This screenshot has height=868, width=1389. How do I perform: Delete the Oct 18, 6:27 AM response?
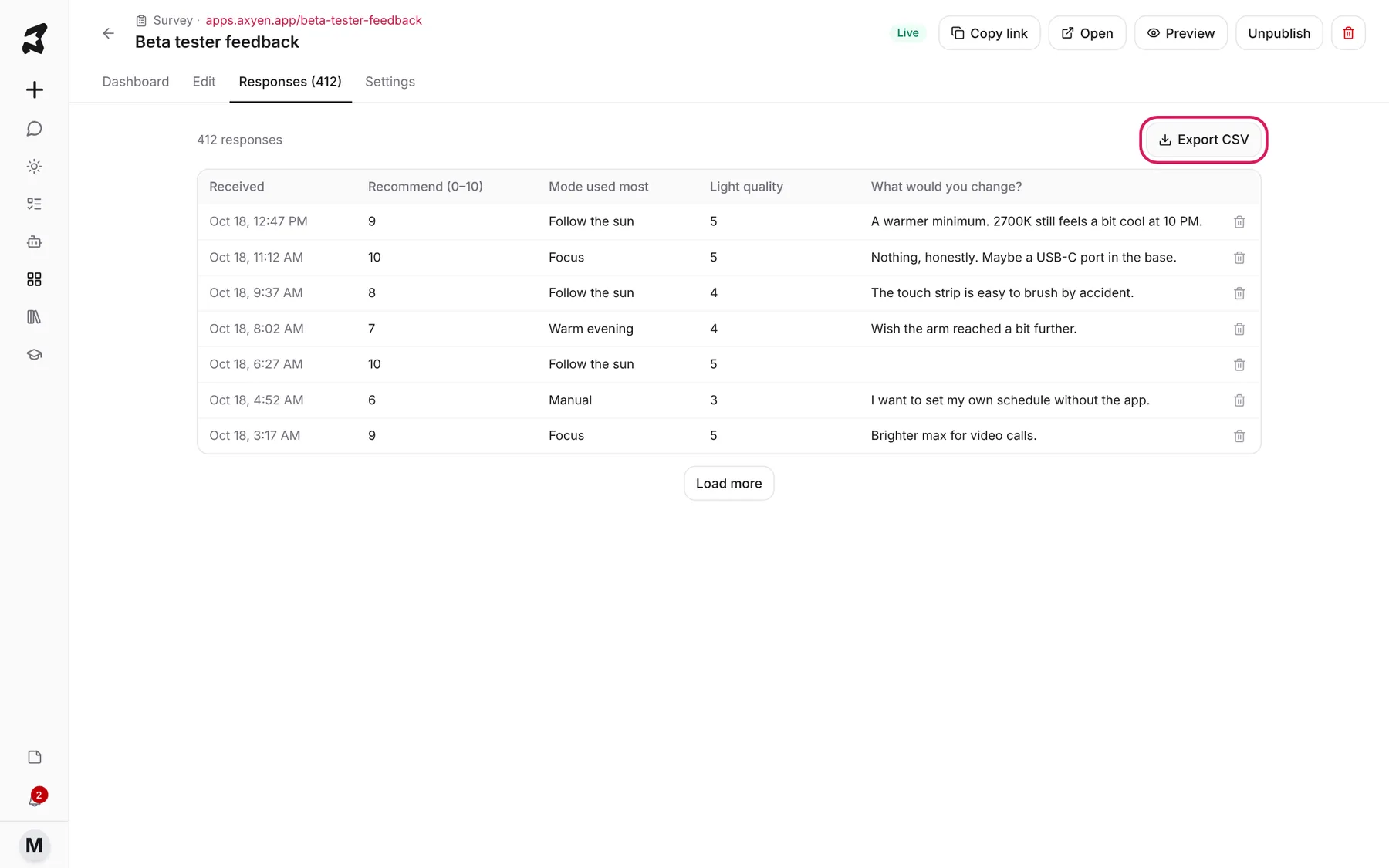(x=1239, y=364)
